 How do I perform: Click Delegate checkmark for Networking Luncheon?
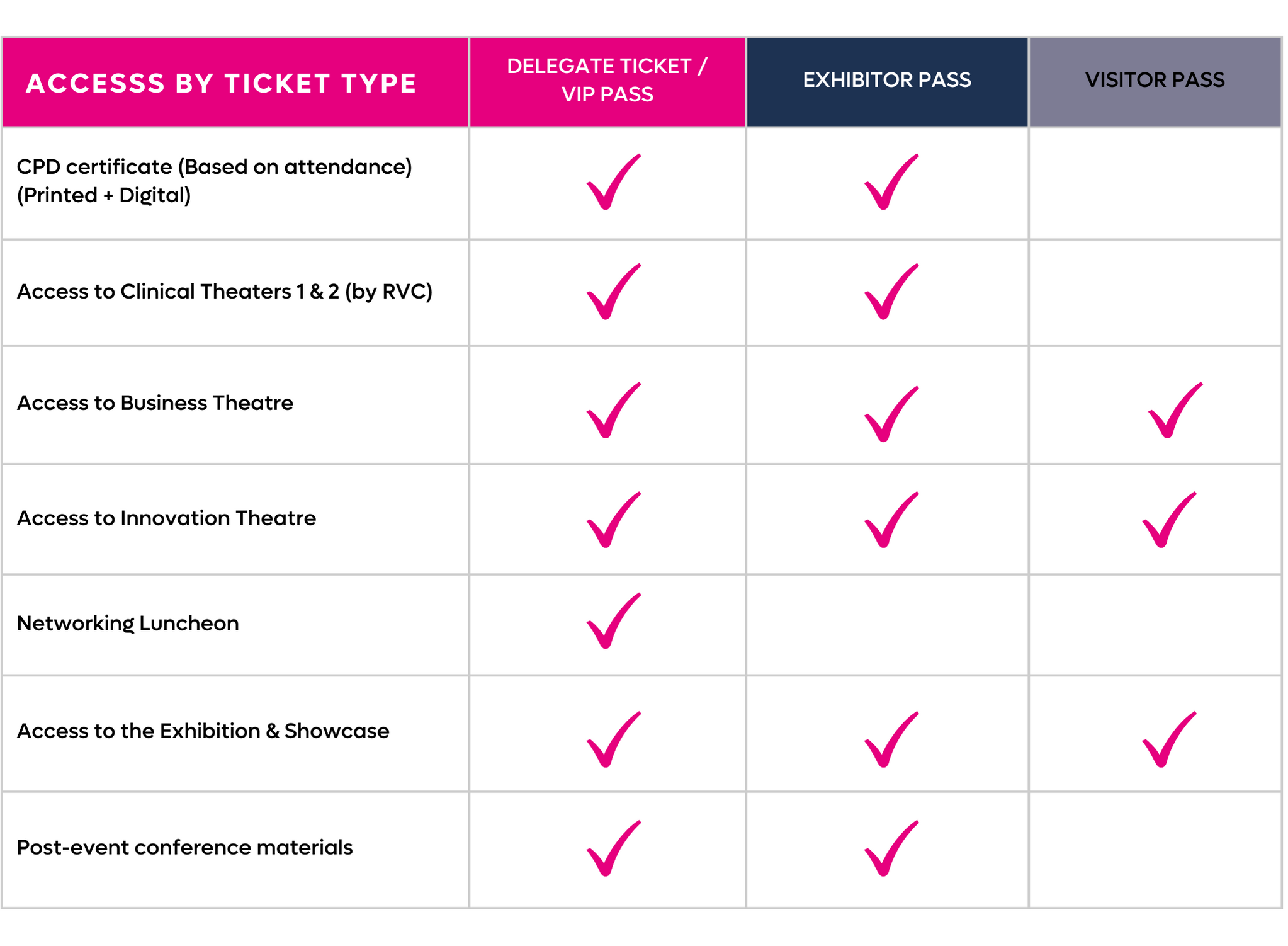pos(613,620)
